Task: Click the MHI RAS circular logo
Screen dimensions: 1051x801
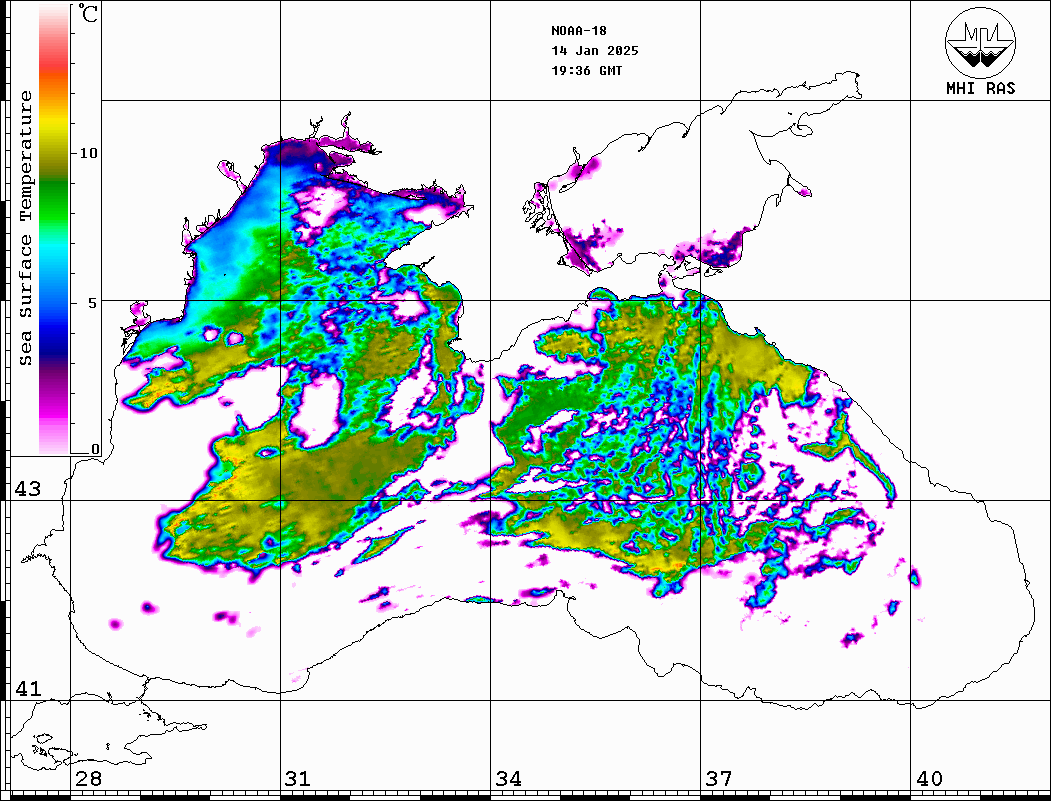Action: (981, 42)
